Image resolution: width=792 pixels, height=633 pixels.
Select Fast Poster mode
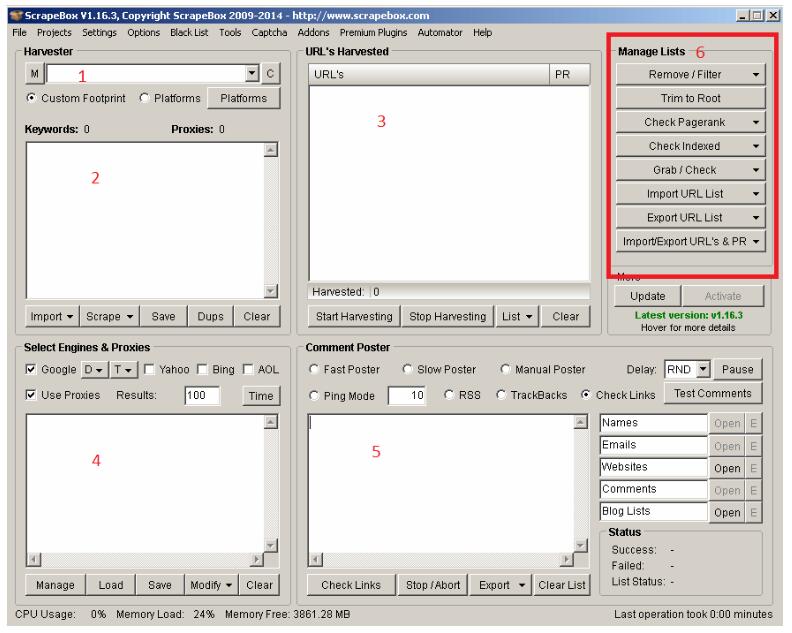tap(314, 369)
